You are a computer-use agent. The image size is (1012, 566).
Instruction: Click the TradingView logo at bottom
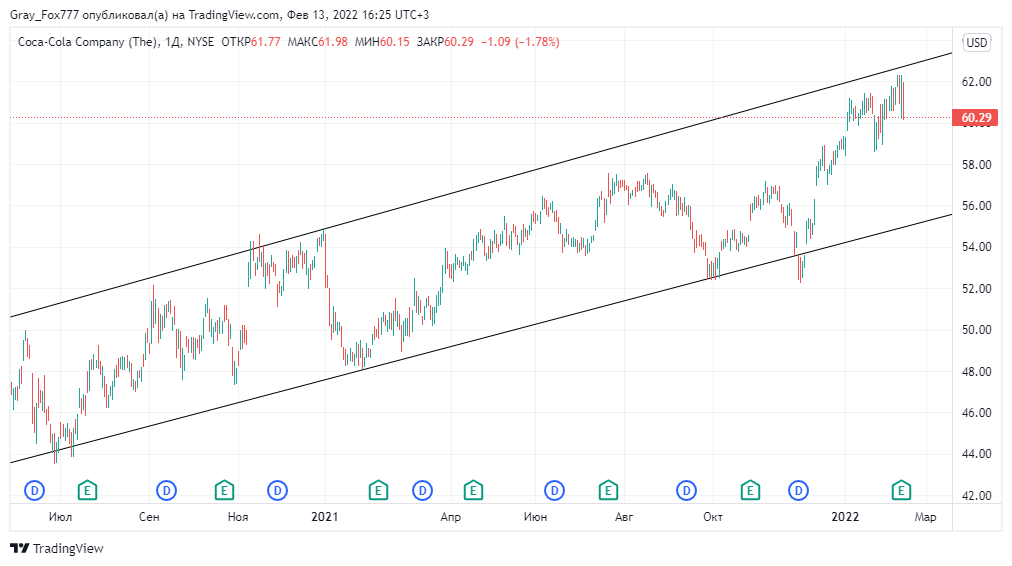57,549
